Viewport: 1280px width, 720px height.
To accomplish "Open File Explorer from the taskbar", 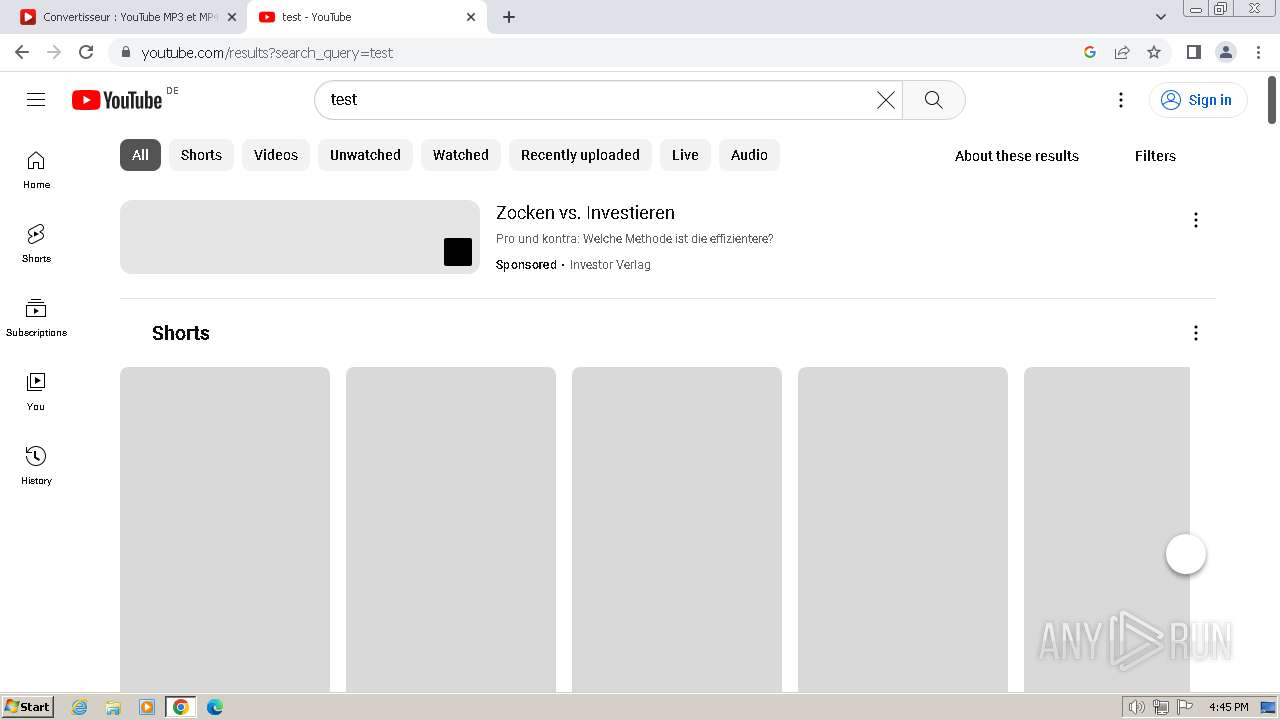I will tap(113, 707).
